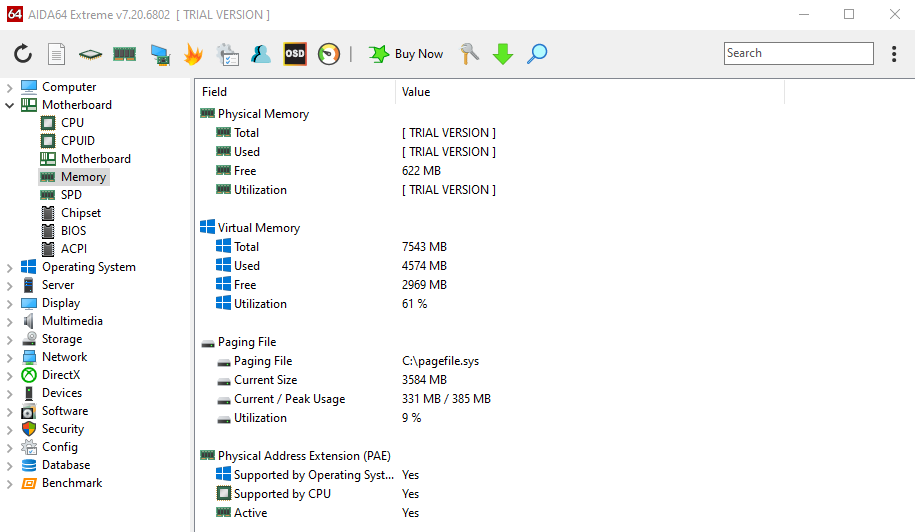Open the BIOS tree item
This screenshot has width=915, height=532.
tap(74, 231)
